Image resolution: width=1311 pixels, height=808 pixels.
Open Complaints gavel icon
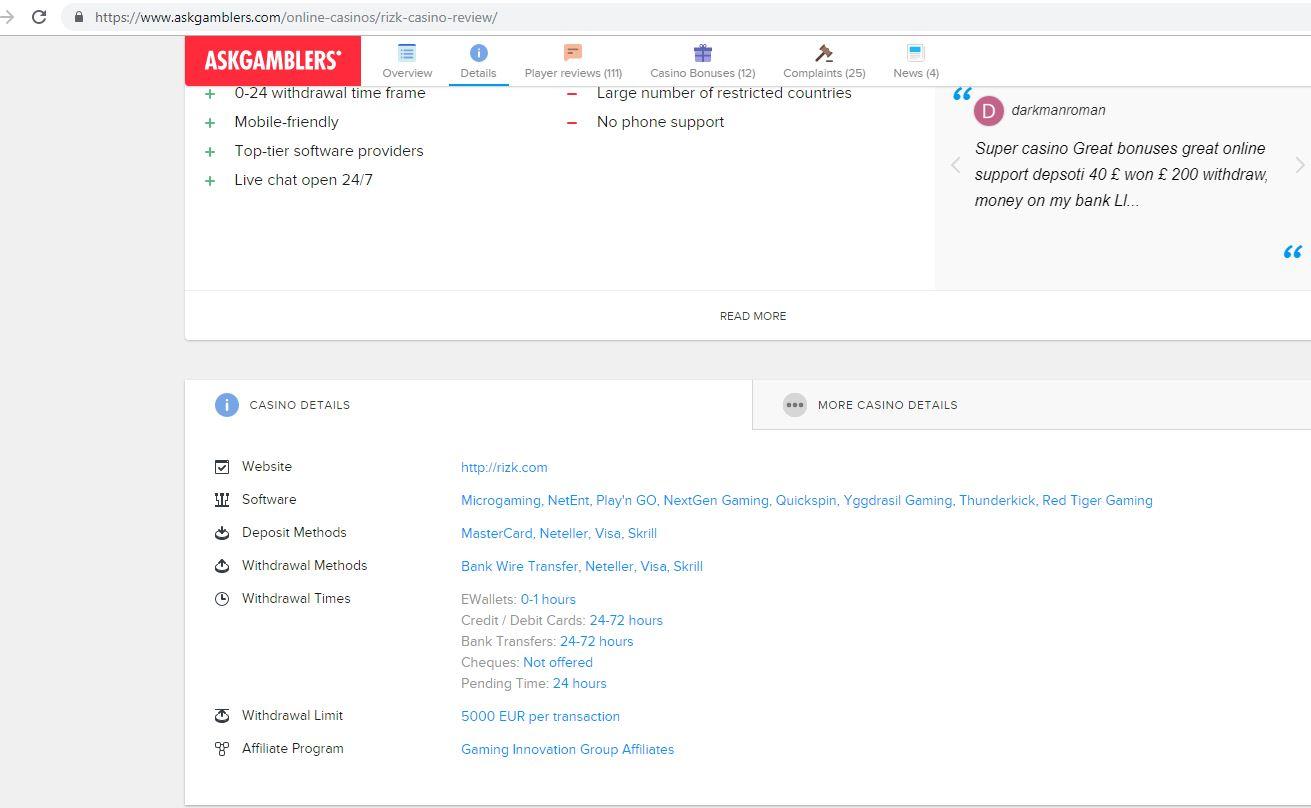click(824, 53)
